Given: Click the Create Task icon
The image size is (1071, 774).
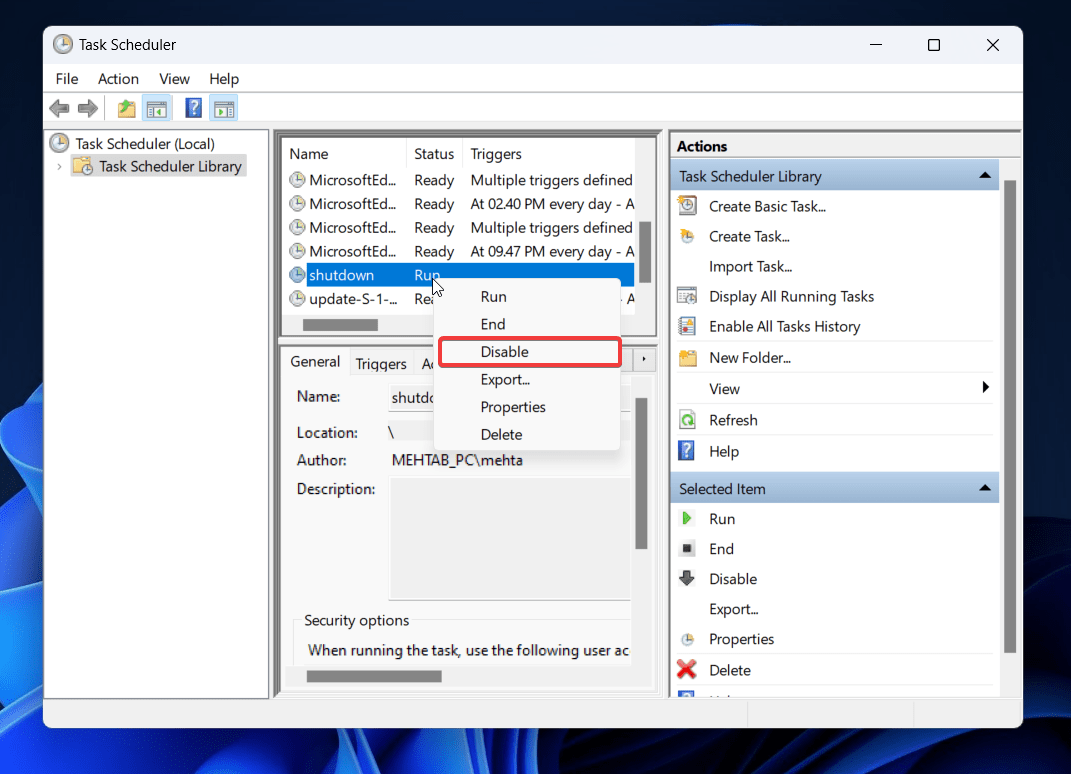Looking at the screenshot, I should [x=687, y=236].
